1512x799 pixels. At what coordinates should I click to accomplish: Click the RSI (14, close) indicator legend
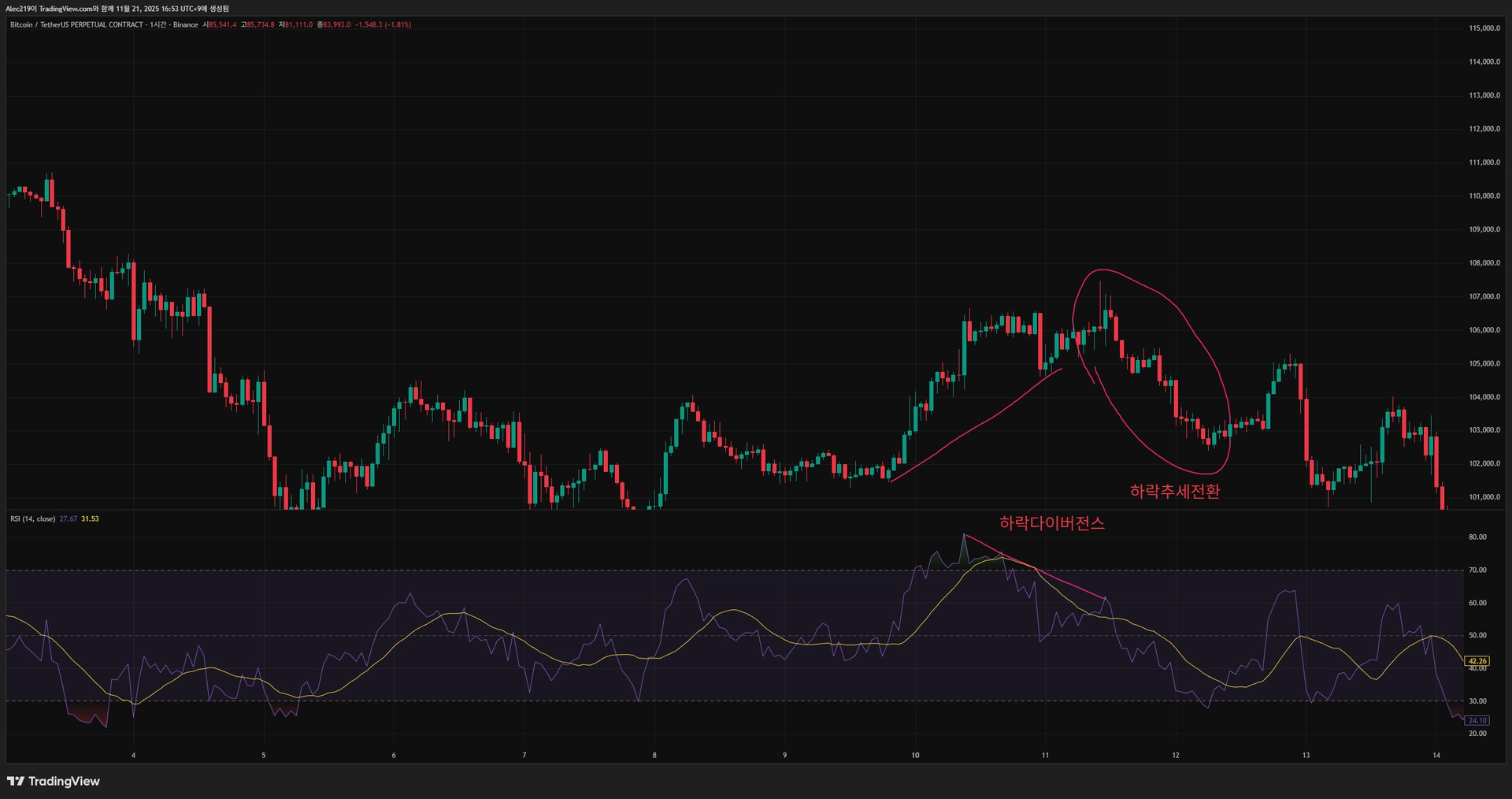coord(32,518)
